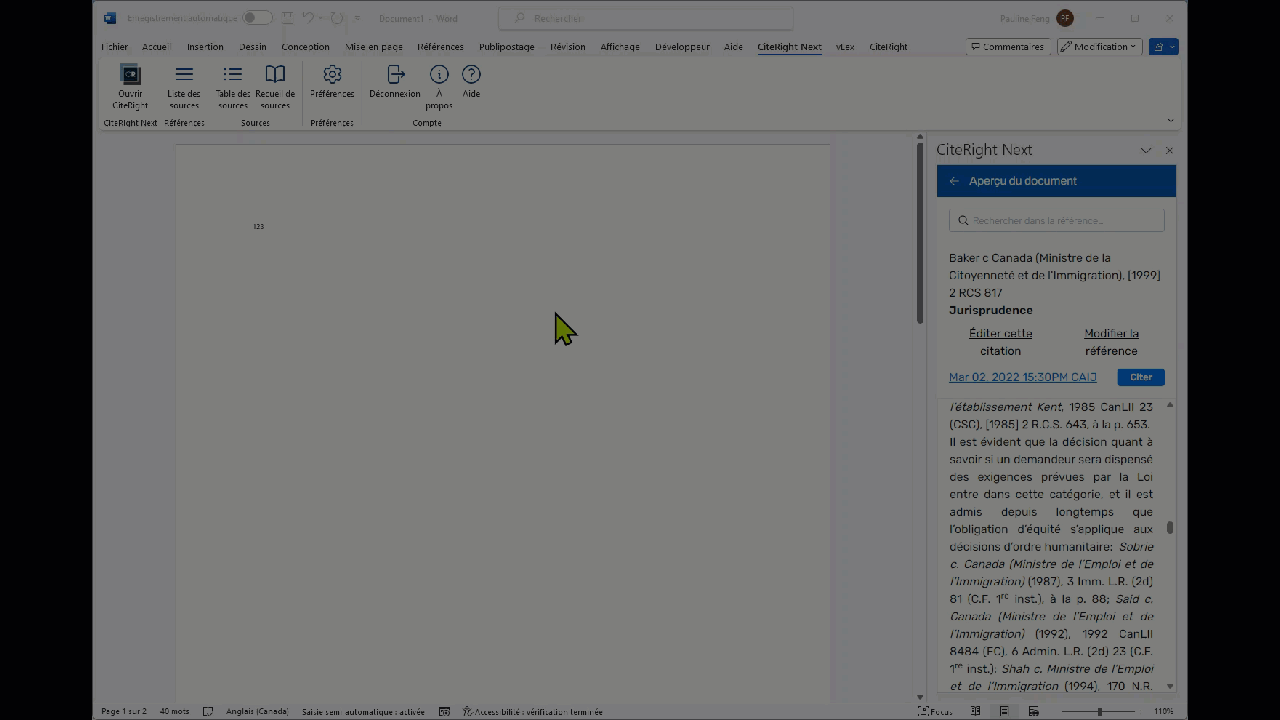Open the Accueil tab
This screenshot has width=1280, height=720.
point(155,47)
